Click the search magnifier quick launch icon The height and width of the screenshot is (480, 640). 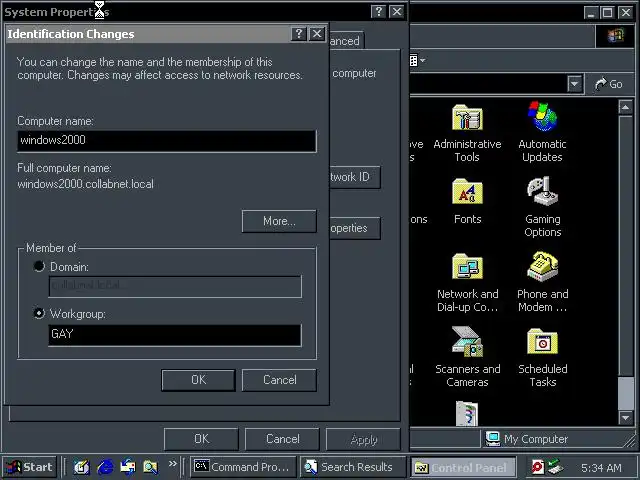pyautogui.click(x=150, y=467)
